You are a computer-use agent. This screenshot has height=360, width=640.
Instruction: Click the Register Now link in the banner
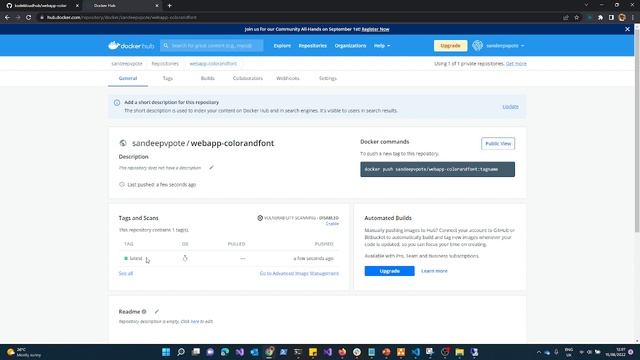[376, 29]
